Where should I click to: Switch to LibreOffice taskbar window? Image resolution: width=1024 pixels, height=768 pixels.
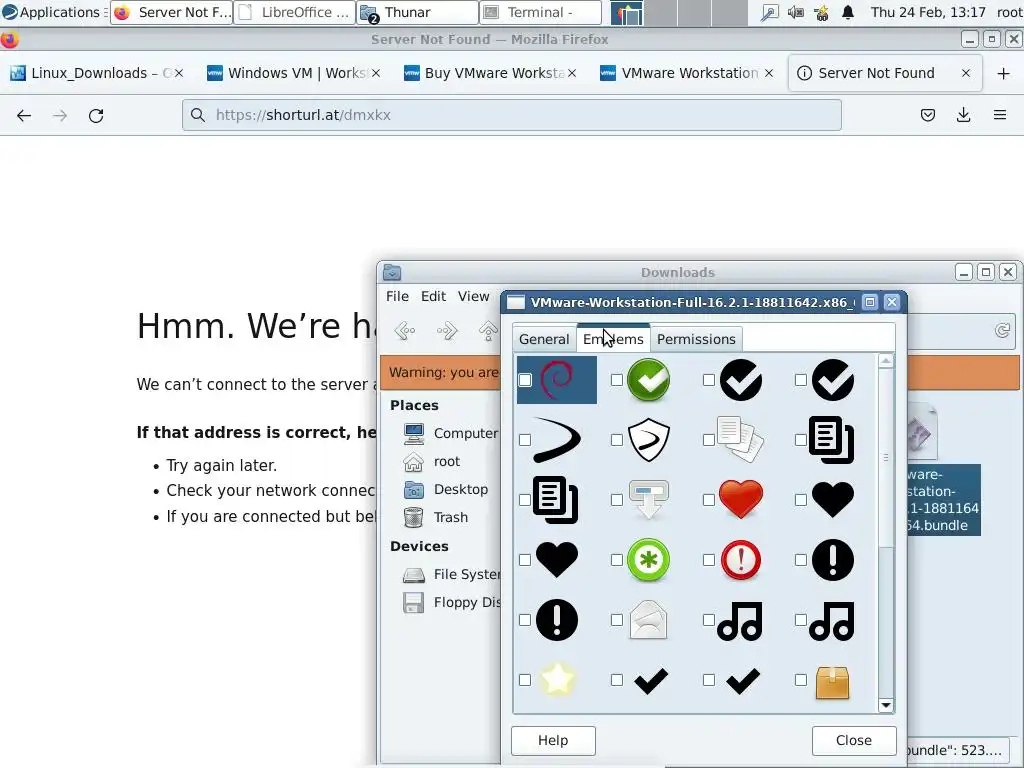click(294, 12)
